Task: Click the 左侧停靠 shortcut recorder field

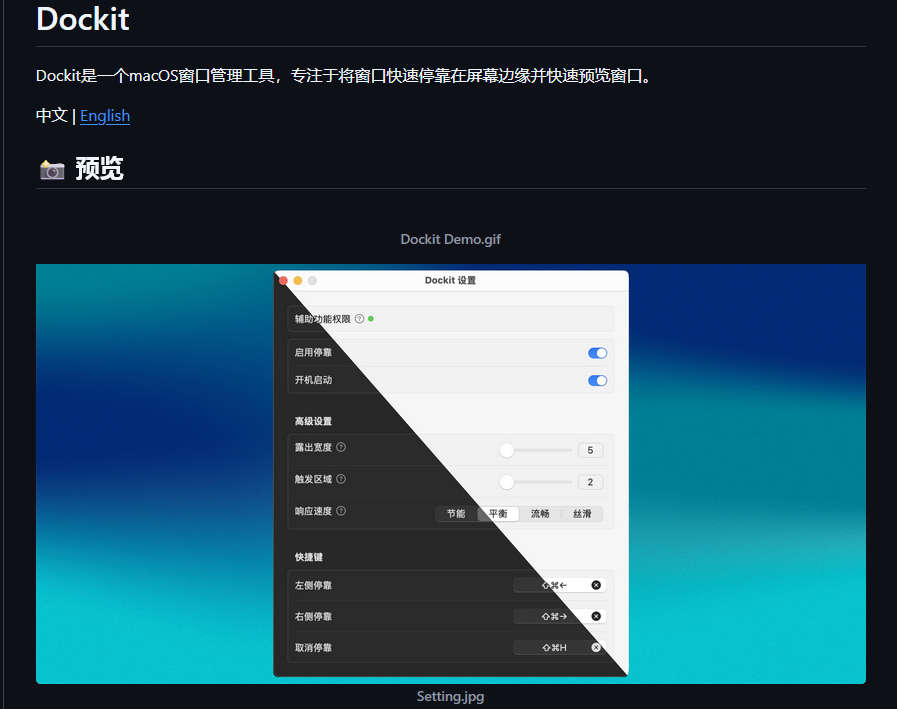Action: 559,585
